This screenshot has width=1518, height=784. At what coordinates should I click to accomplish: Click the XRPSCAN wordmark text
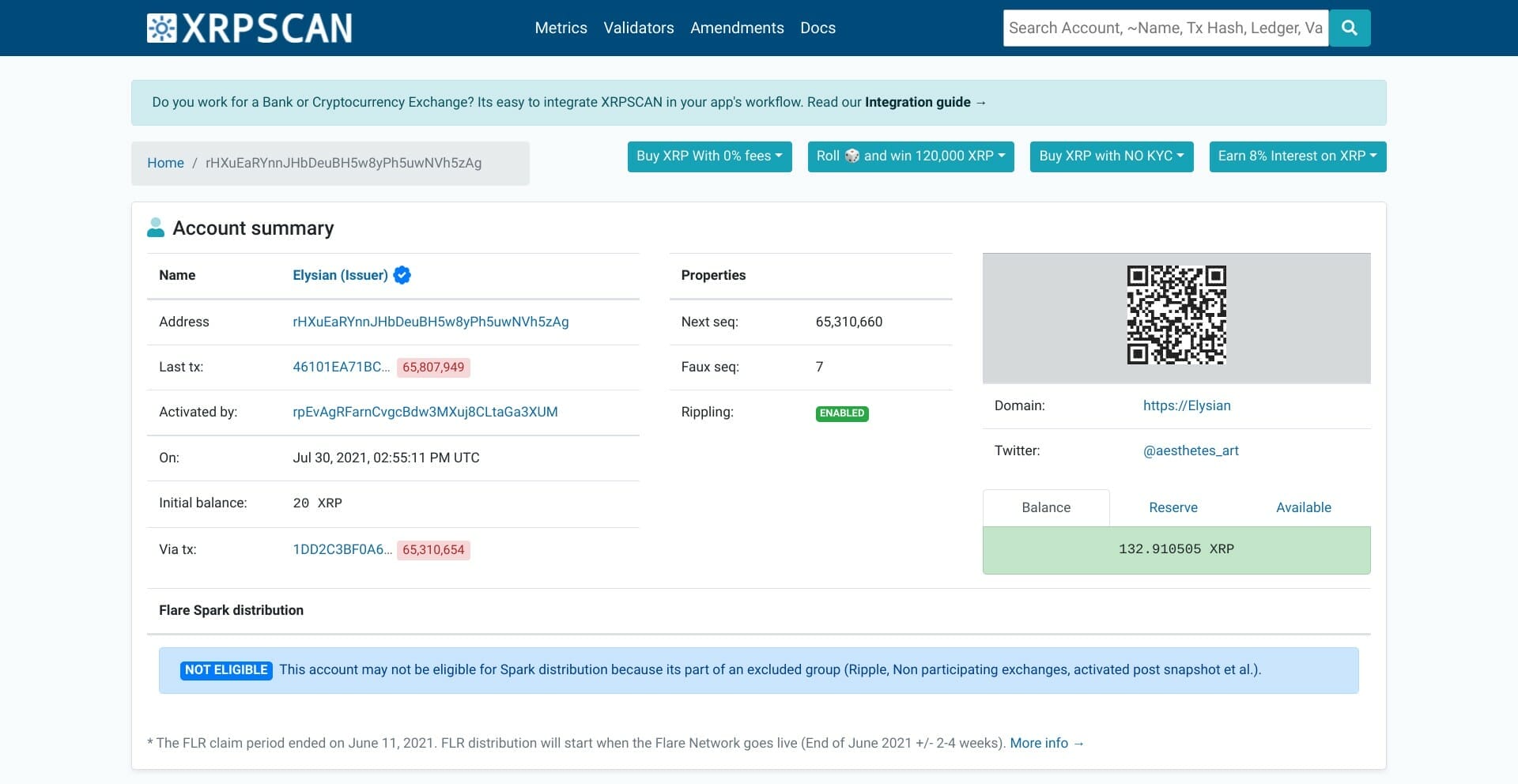[x=267, y=28]
